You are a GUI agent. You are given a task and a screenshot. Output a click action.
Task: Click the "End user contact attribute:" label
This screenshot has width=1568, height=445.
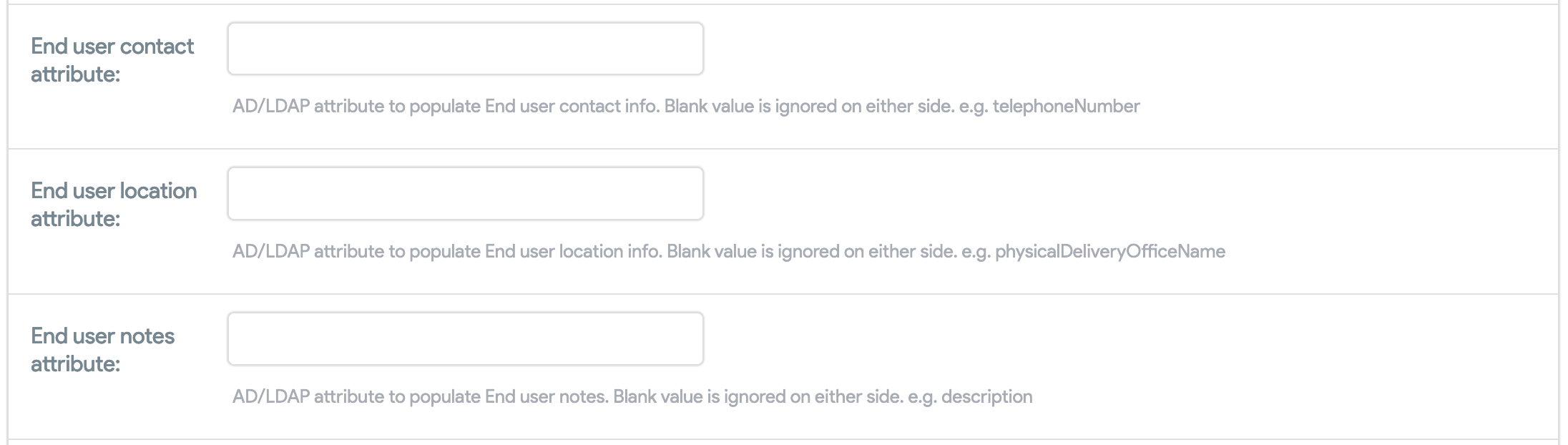click(x=112, y=60)
